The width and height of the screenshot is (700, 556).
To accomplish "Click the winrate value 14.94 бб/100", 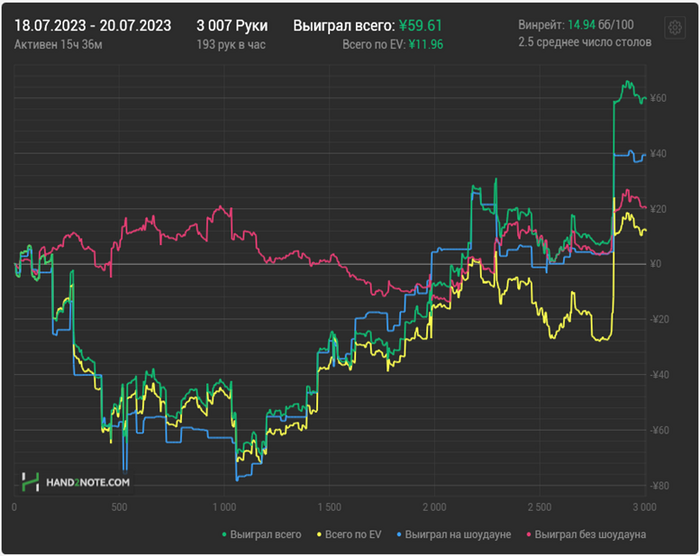I will [601, 25].
